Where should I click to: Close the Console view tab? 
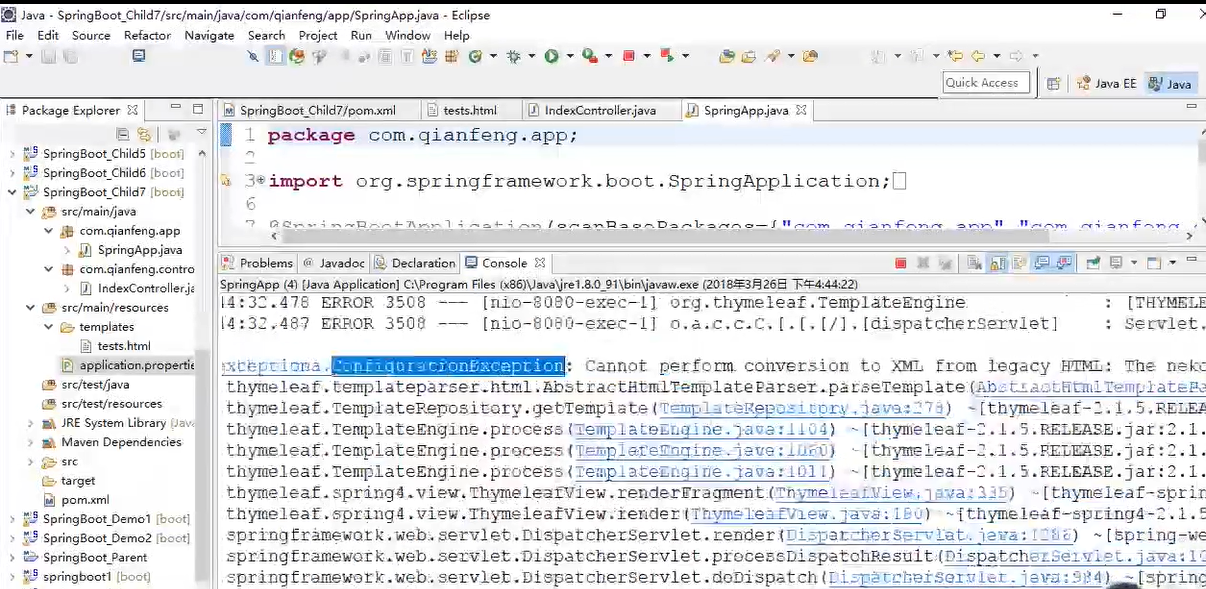click(x=539, y=263)
